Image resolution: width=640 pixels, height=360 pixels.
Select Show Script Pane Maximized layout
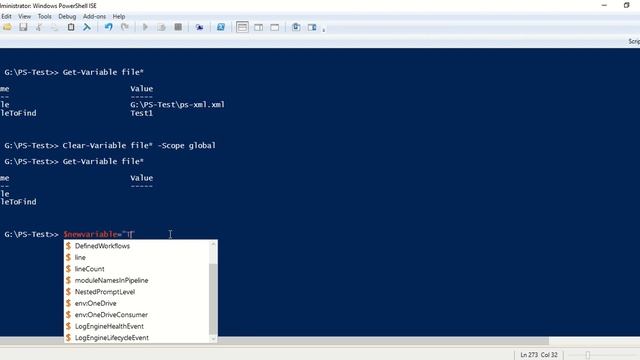[x=275, y=27]
